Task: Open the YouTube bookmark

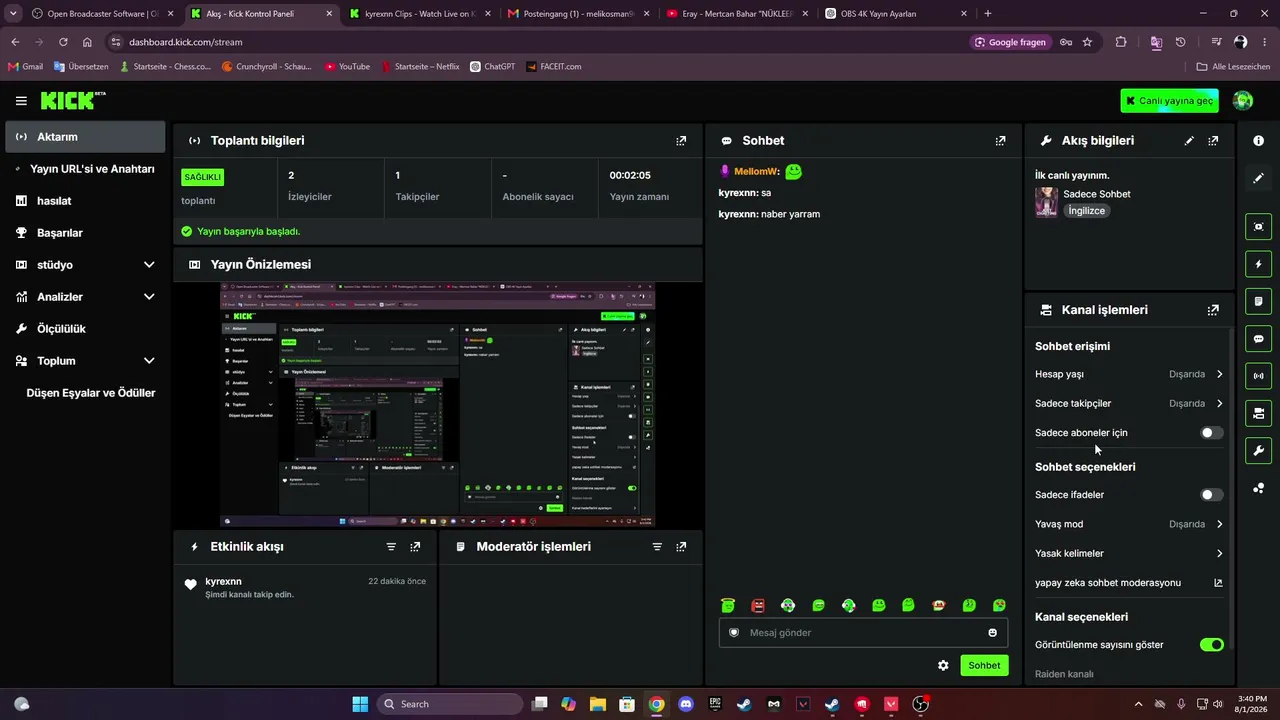Action: pos(347,66)
